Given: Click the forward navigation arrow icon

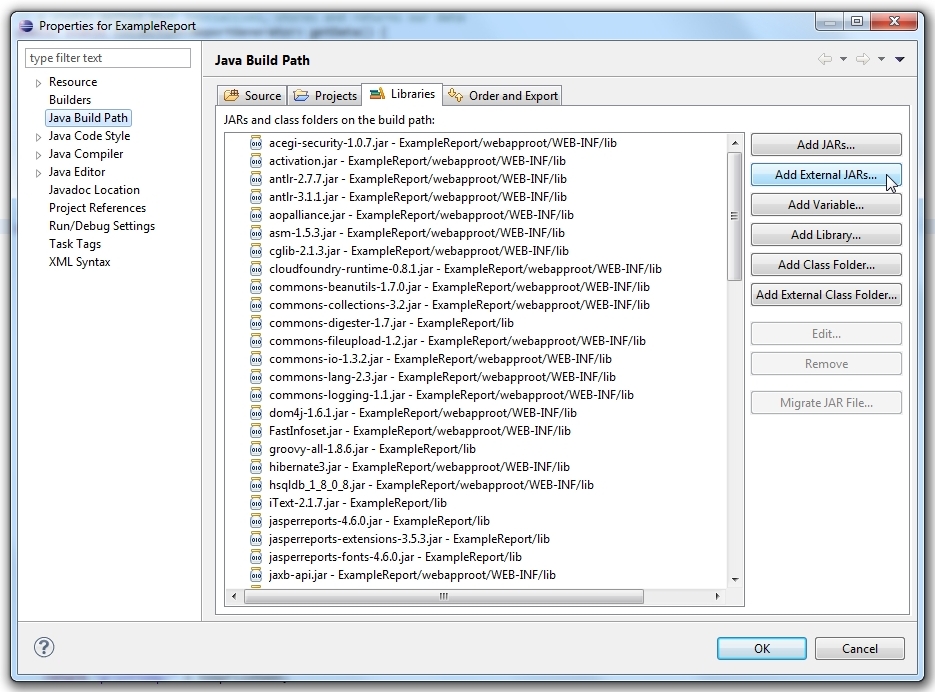Looking at the screenshot, I should coord(863,59).
